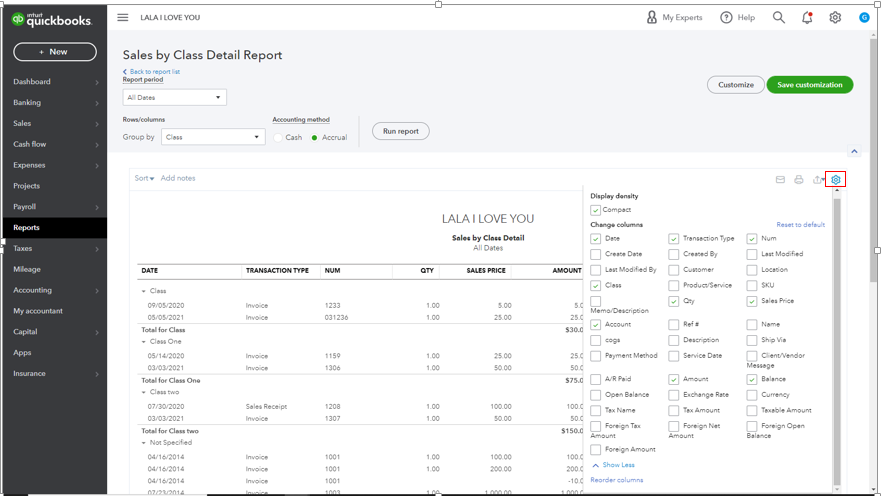Image resolution: width=882 pixels, height=496 pixels.
Task: Click the Reset to default link
Action: [x=800, y=225]
